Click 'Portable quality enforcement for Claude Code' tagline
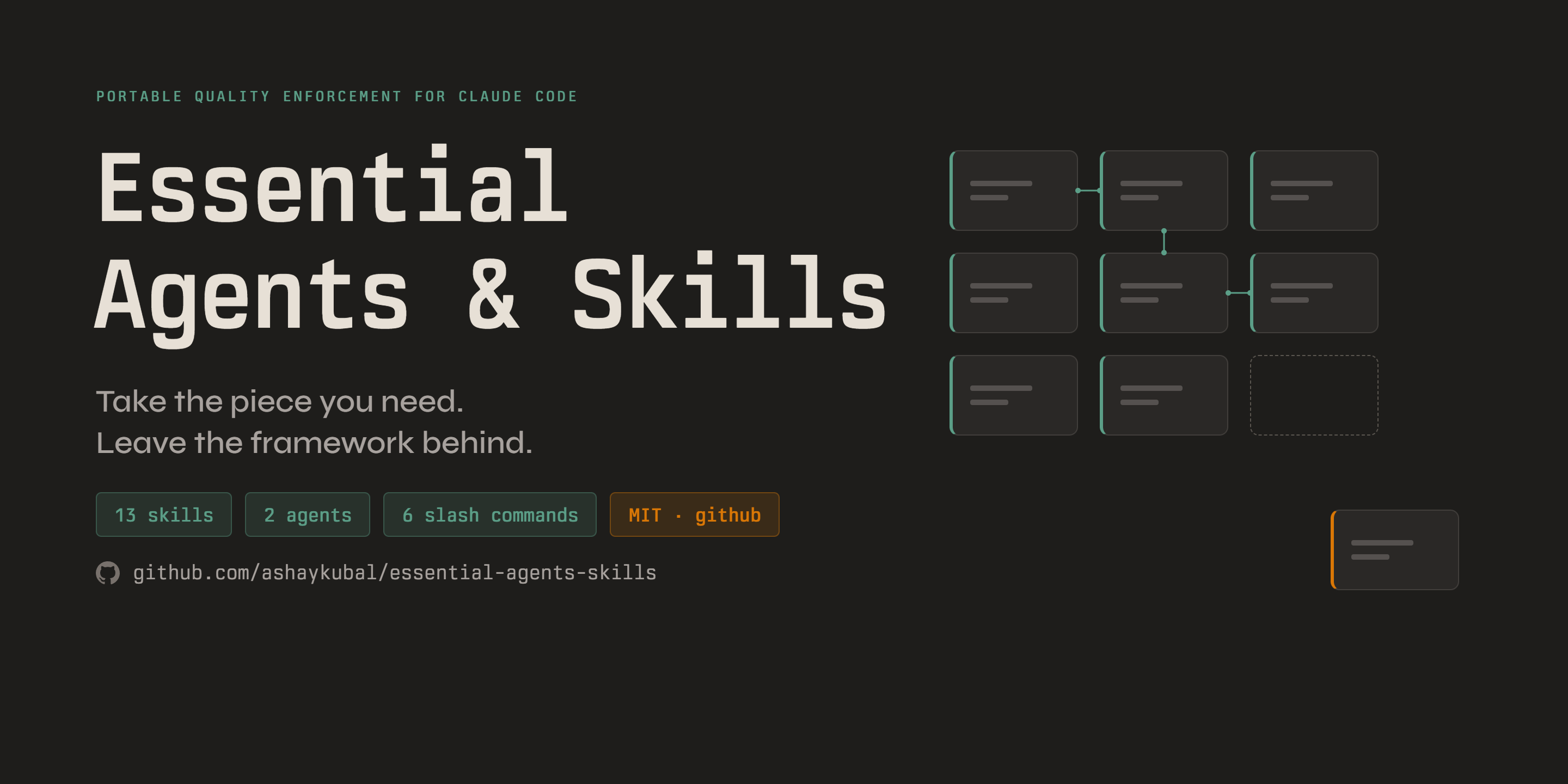 (336, 96)
